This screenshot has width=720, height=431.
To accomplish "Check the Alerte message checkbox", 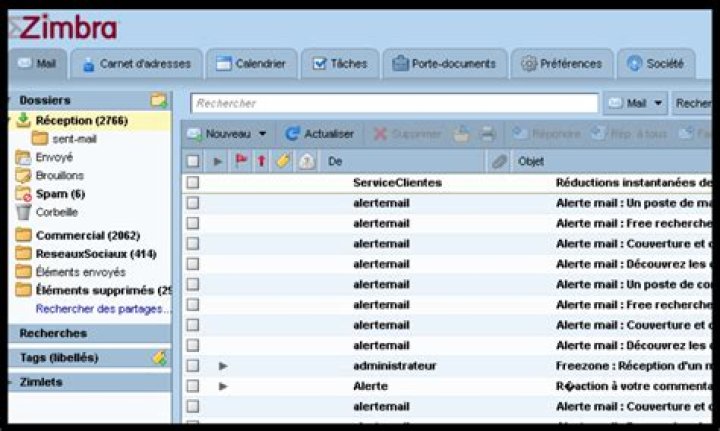I will 193,386.
